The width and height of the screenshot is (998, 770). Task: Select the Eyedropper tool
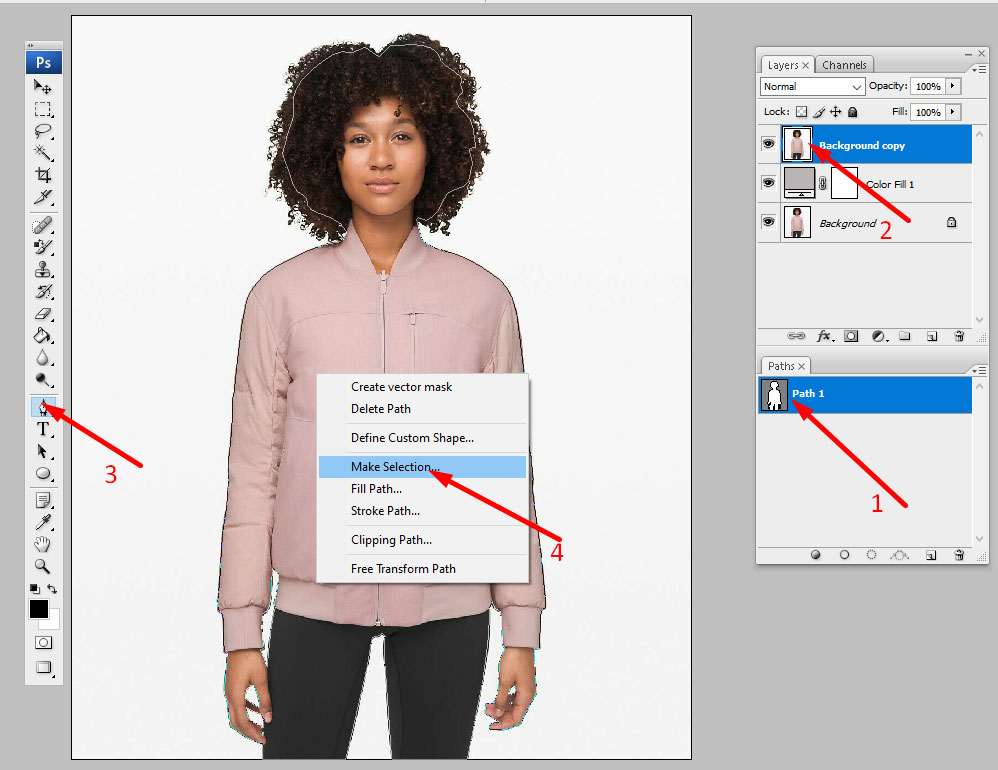click(43, 522)
